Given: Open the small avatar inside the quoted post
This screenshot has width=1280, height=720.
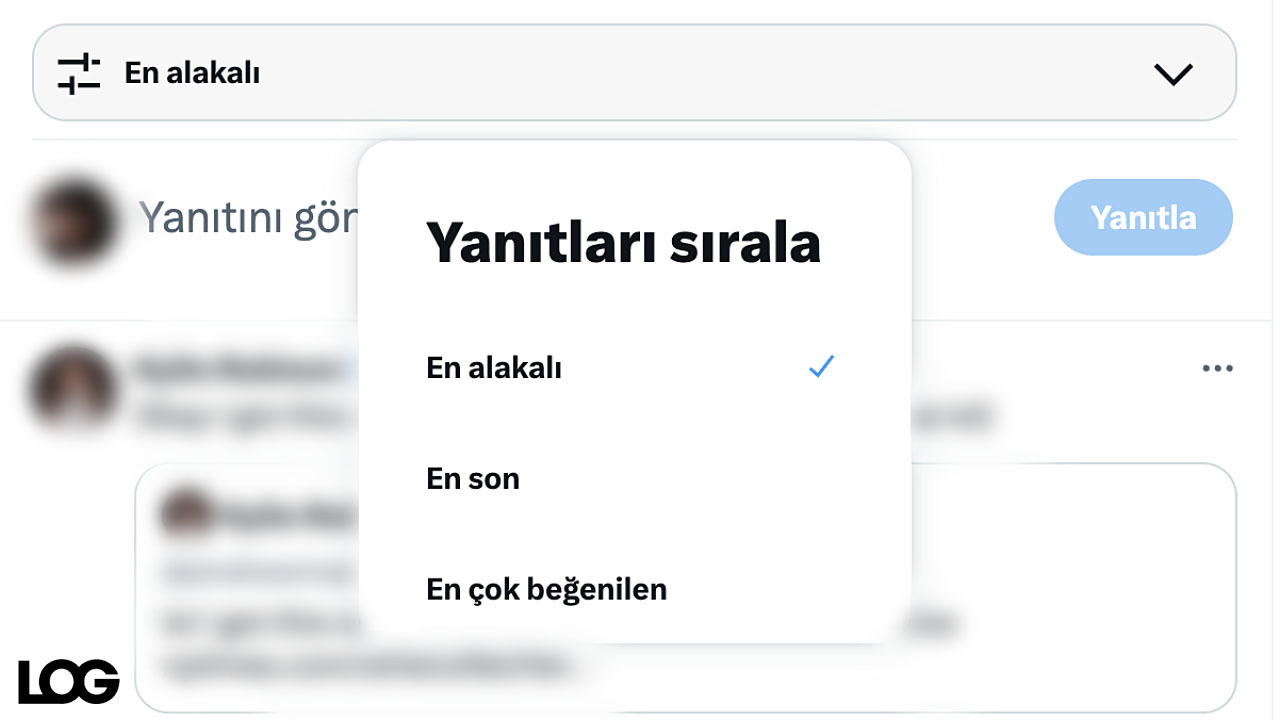Looking at the screenshot, I should pos(186,513).
